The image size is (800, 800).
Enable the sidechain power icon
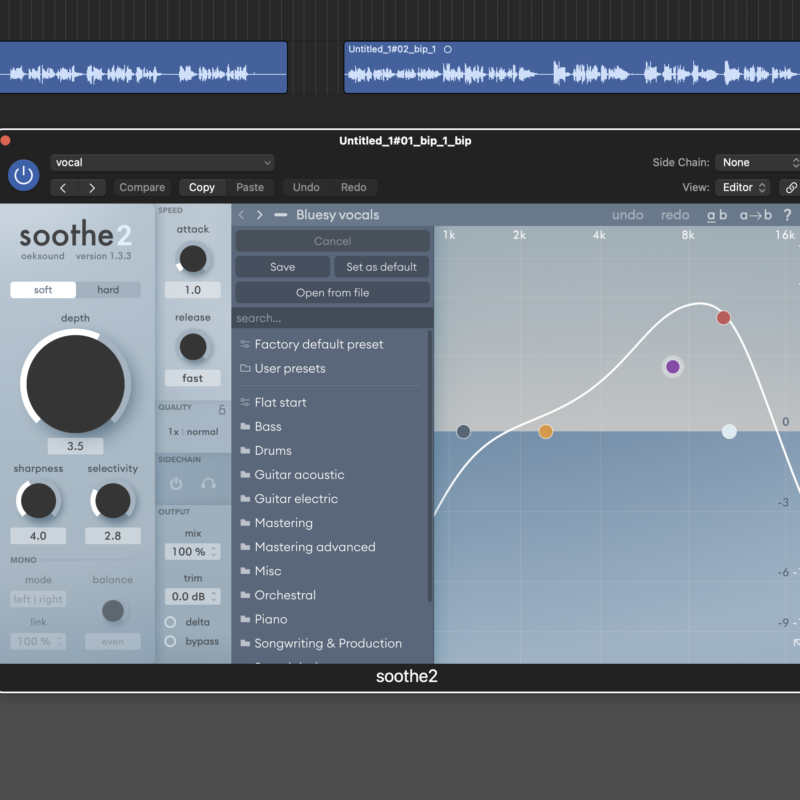click(177, 484)
